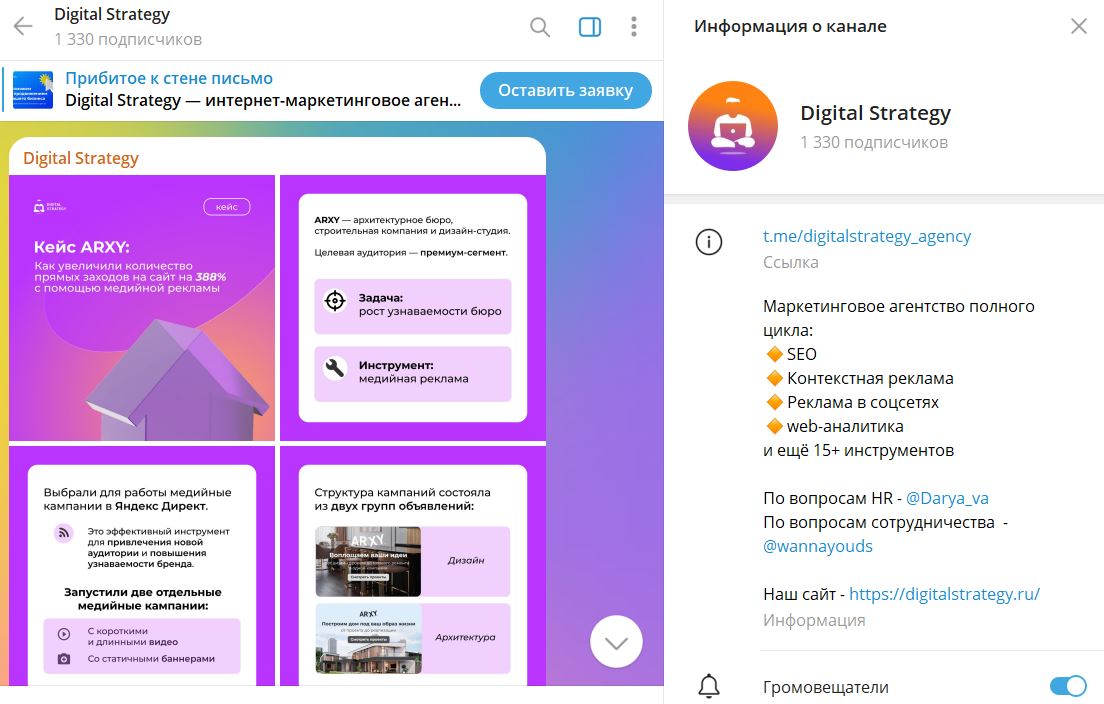Click the Digital Strategy chat header title
Screen dimensions: 1104x704
pos(112,15)
